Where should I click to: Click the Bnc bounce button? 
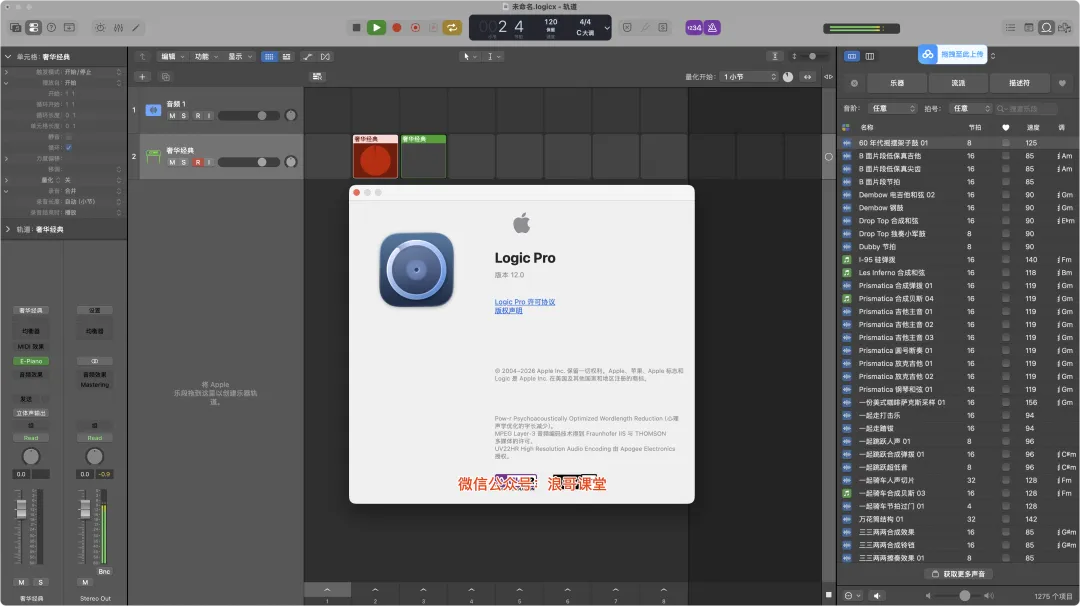tap(104, 572)
